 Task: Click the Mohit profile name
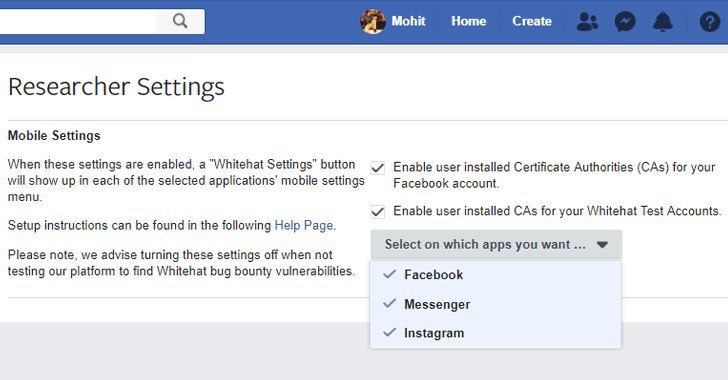point(408,21)
